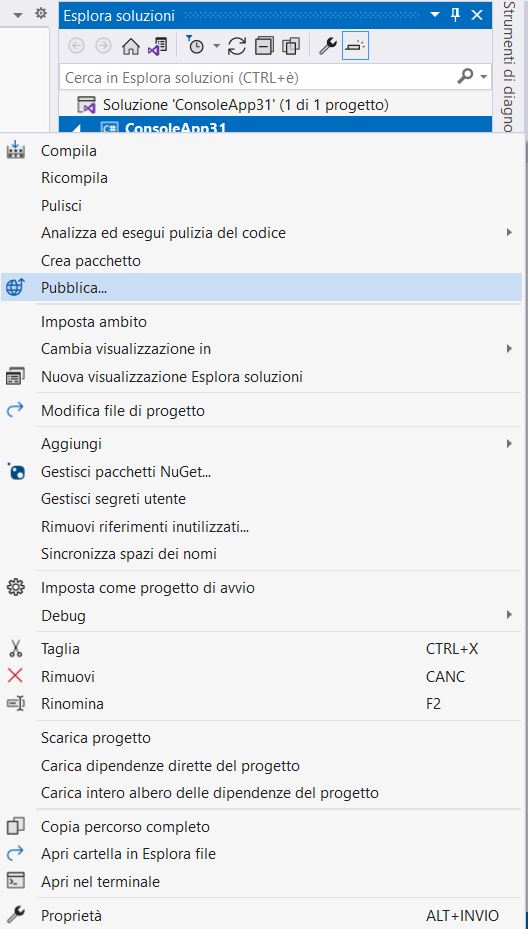The height and width of the screenshot is (929, 528).
Task: Click Apri nel terminale menu item
Action: pos(262,882)
